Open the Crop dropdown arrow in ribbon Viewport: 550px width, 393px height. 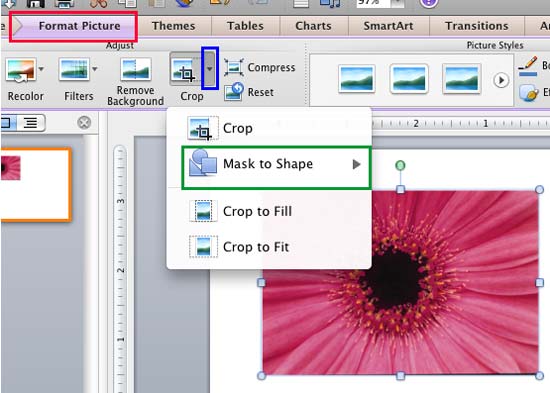pyautogui.click(x=210, y=68)
